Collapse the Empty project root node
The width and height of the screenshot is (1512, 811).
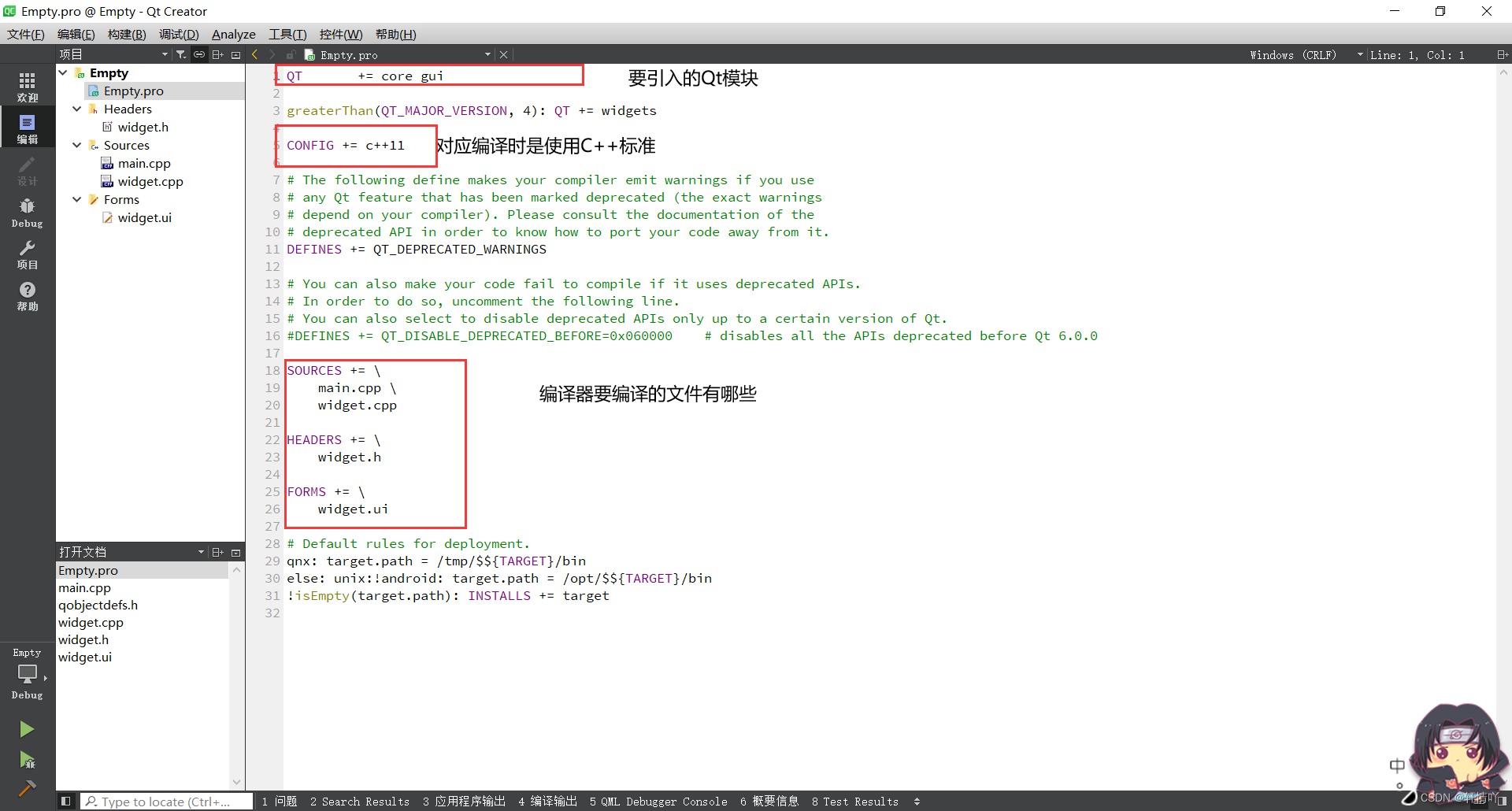click(x=63, y=72)
